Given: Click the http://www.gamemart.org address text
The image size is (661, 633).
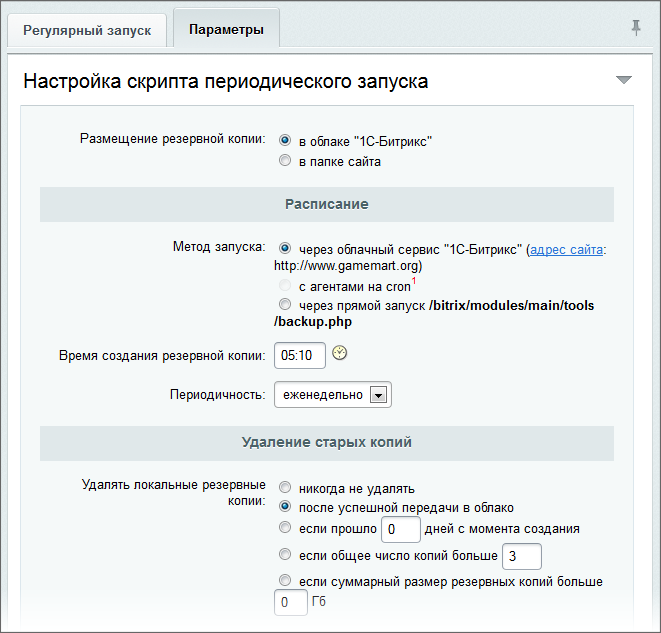Looking at the screenshot, I should coord(346,266).
